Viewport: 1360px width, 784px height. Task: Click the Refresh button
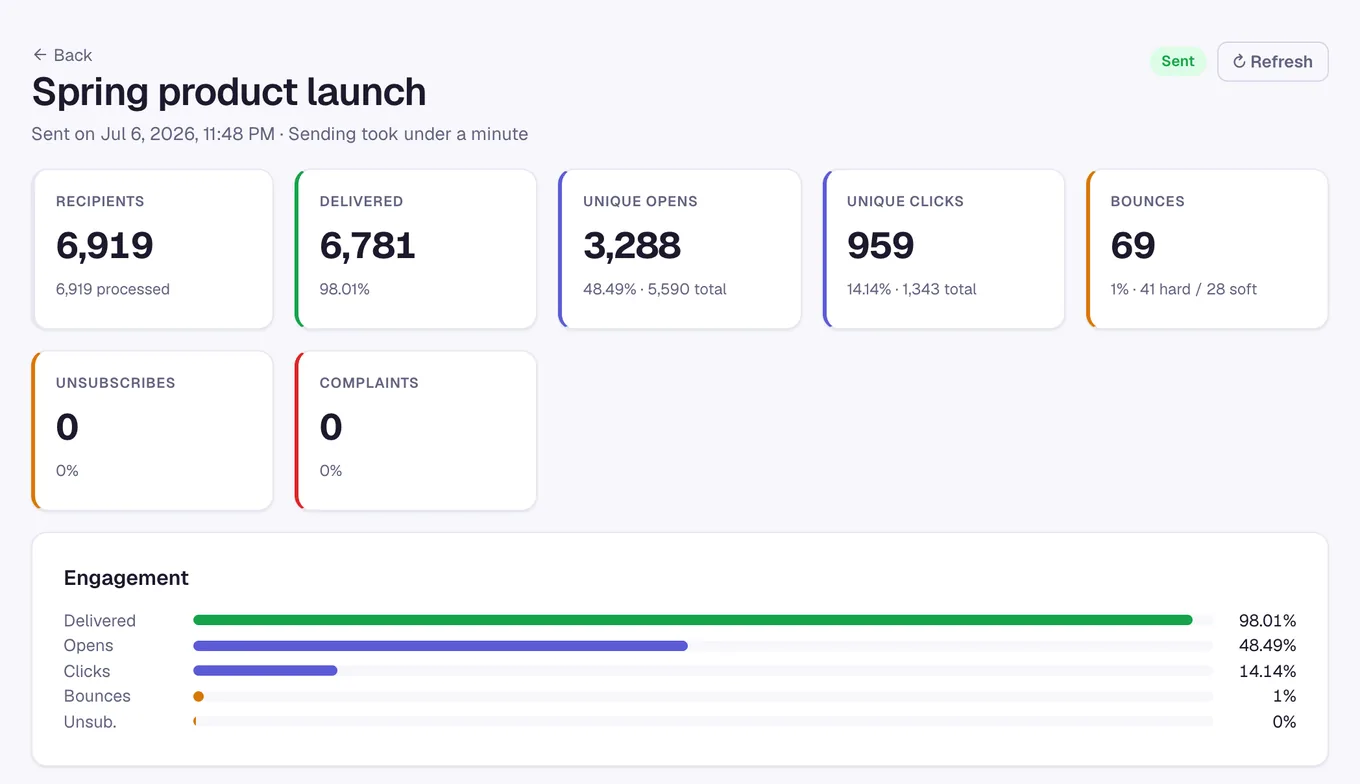[x=1272, y=61]
